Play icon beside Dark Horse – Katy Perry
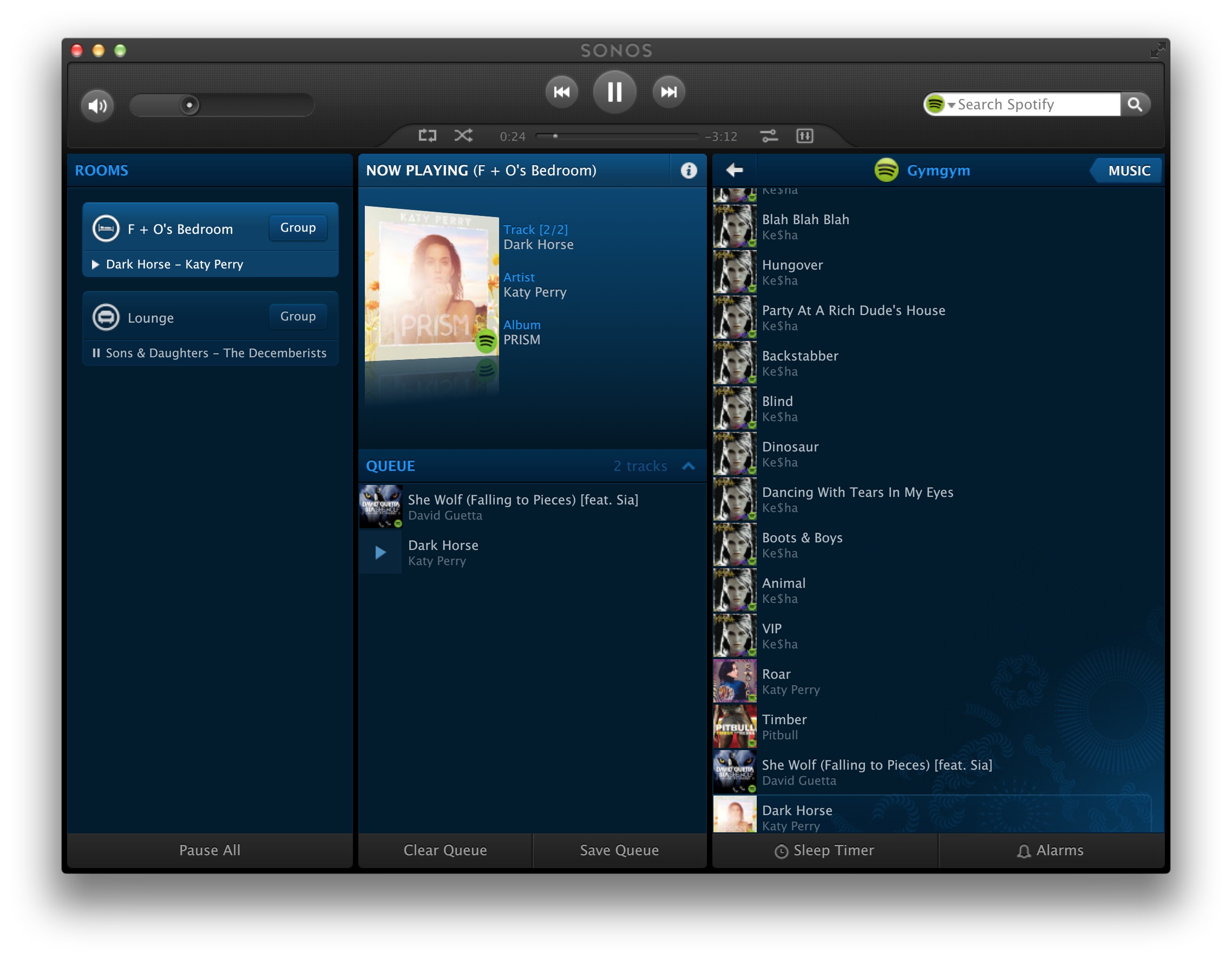 point(95,264)
